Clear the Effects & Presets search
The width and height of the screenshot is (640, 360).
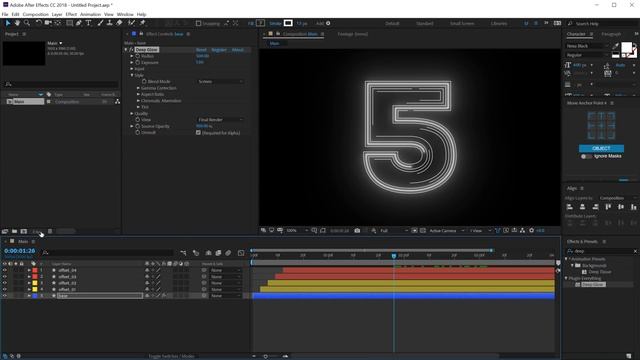click(635, 251)
